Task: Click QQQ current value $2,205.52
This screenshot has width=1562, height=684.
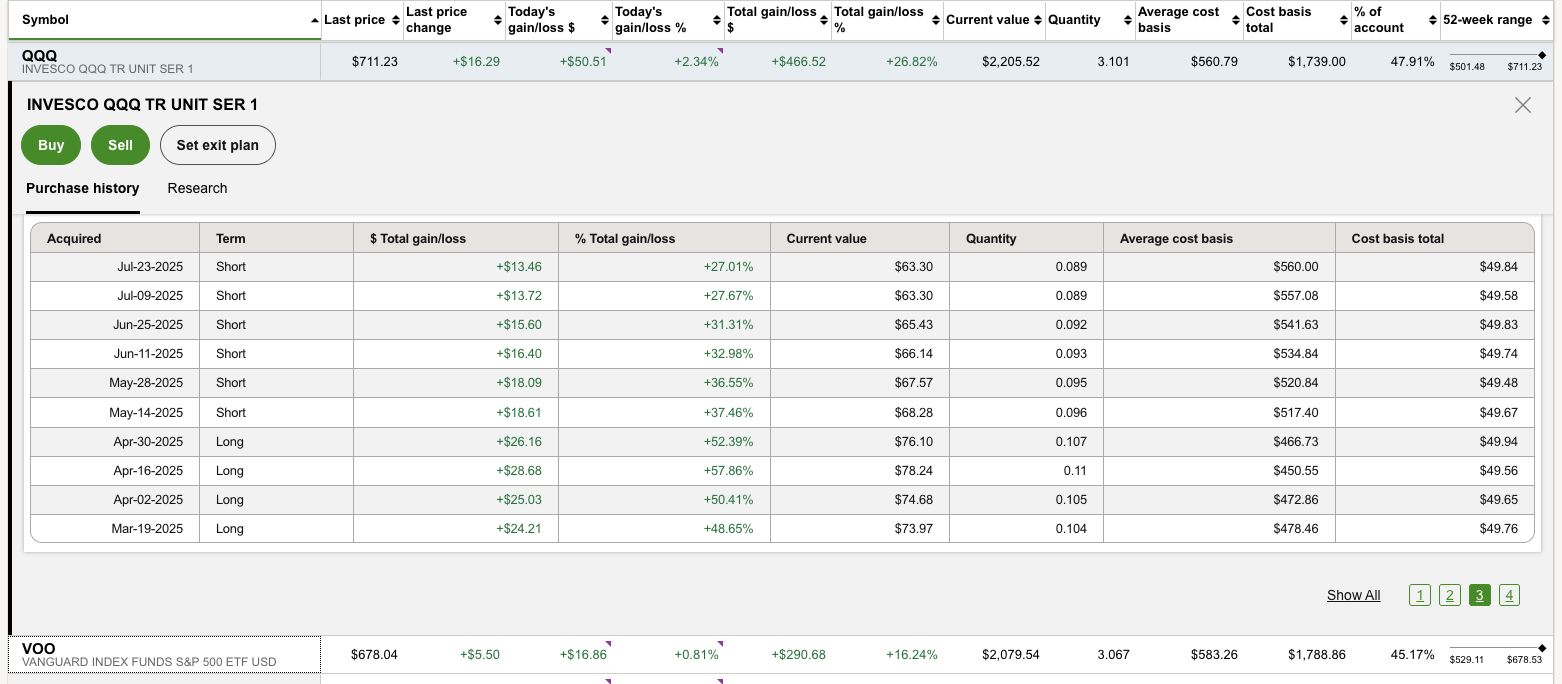Action: (1011, 62)
